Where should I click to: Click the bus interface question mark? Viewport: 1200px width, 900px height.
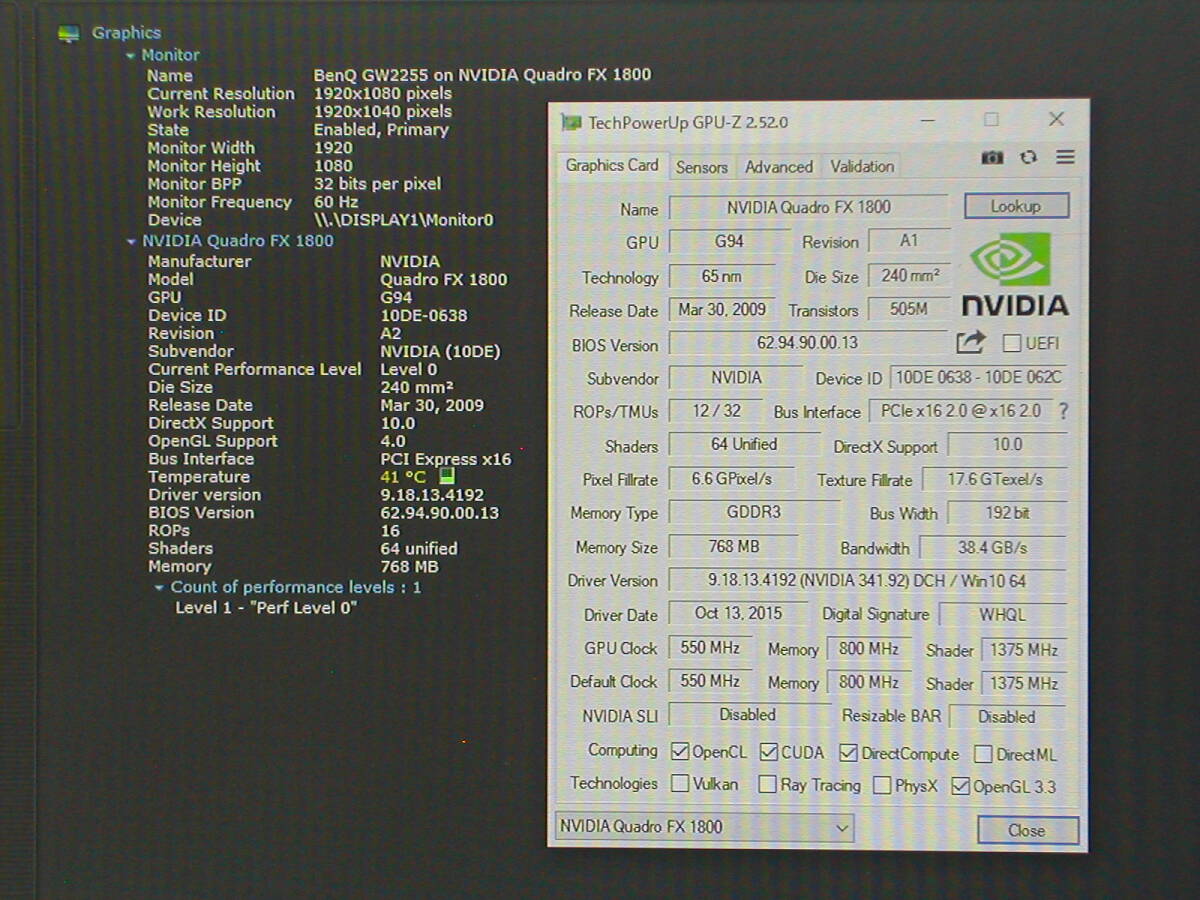point(1063,411)
